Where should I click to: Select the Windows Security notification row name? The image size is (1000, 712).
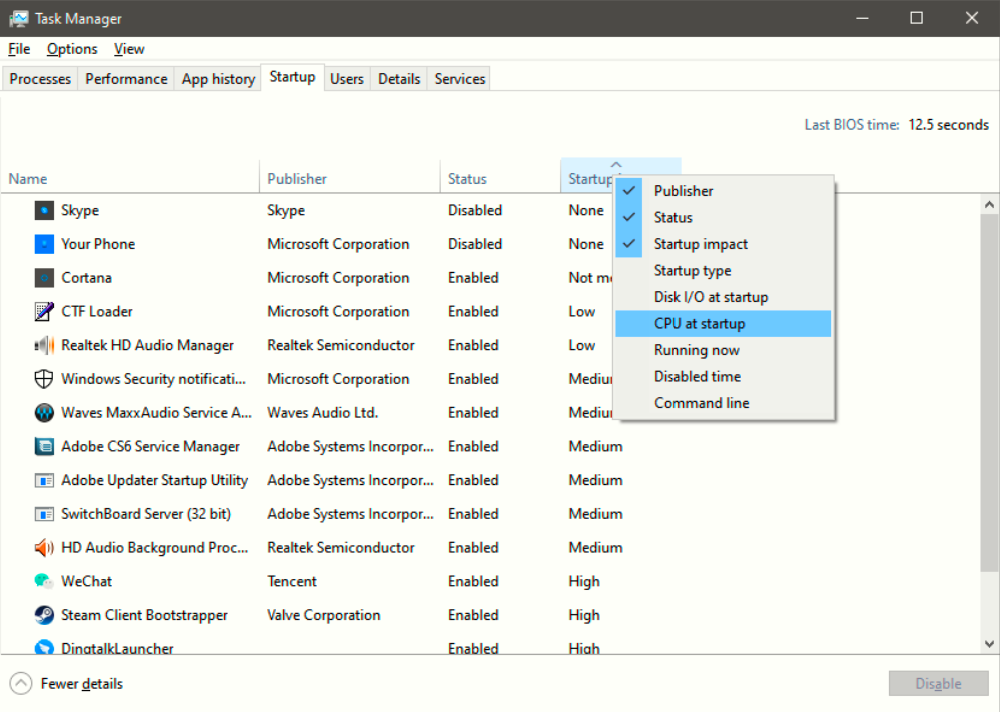(153, 380)
